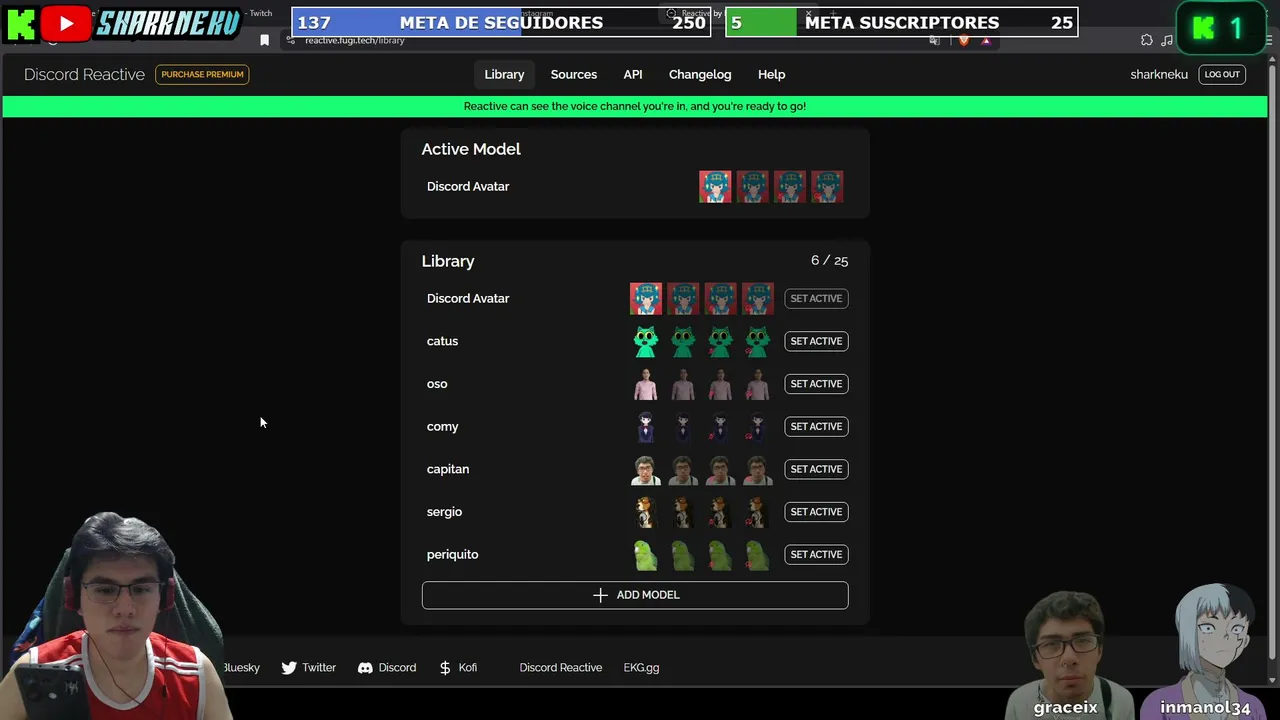Image resolution: width=1280 pixels, height=720 pixels.
Task: Click the ADD MODEL button
Action: (635, 595)
